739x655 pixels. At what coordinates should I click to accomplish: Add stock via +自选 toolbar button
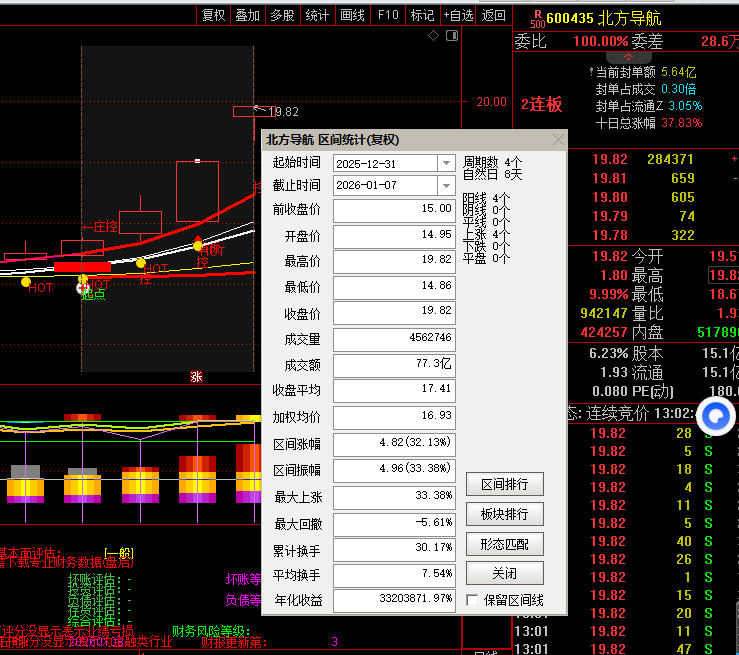coord(457,15)
